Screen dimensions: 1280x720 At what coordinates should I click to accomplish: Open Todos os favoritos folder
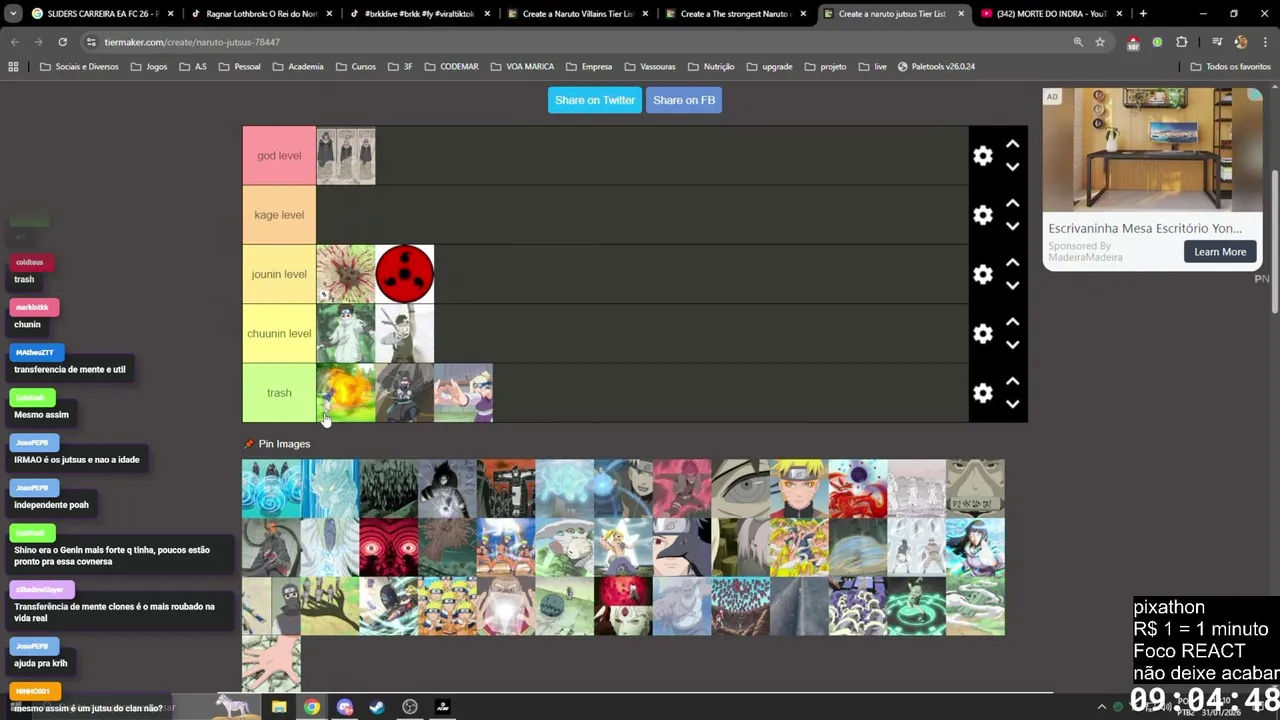click(x=1231, y=67)
